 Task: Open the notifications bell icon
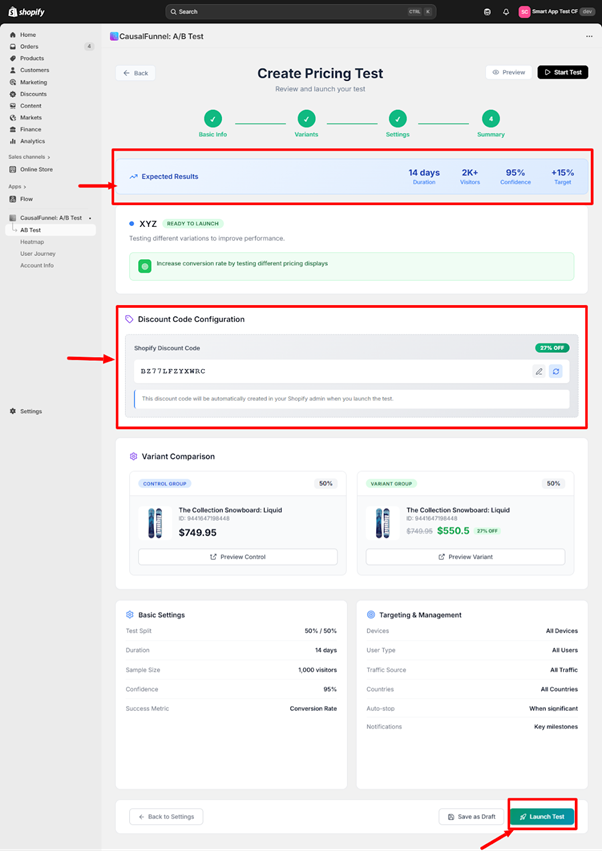tap(506, 12)
